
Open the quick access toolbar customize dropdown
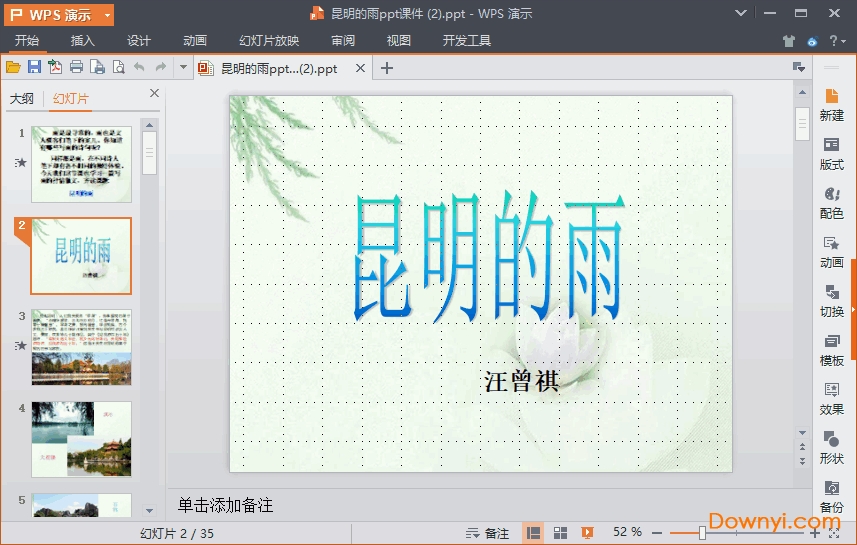pos(183,67)
